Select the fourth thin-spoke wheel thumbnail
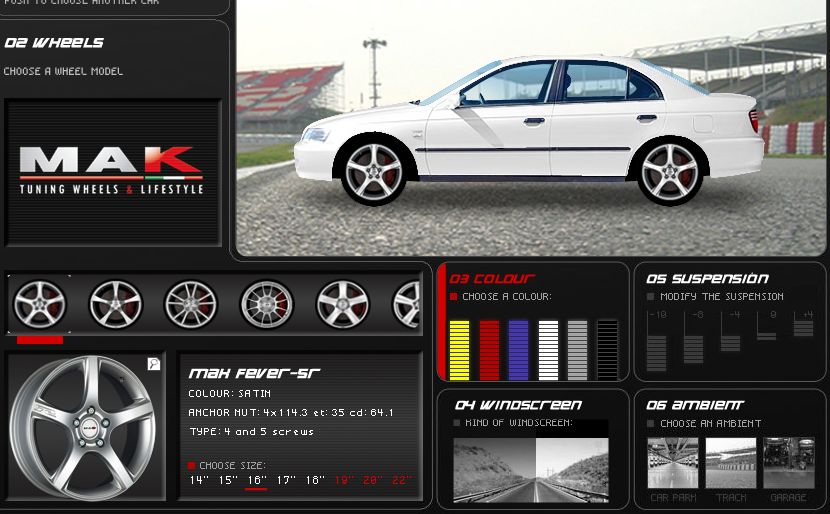This screenshot has width=830, height=514. pos(267,303)
